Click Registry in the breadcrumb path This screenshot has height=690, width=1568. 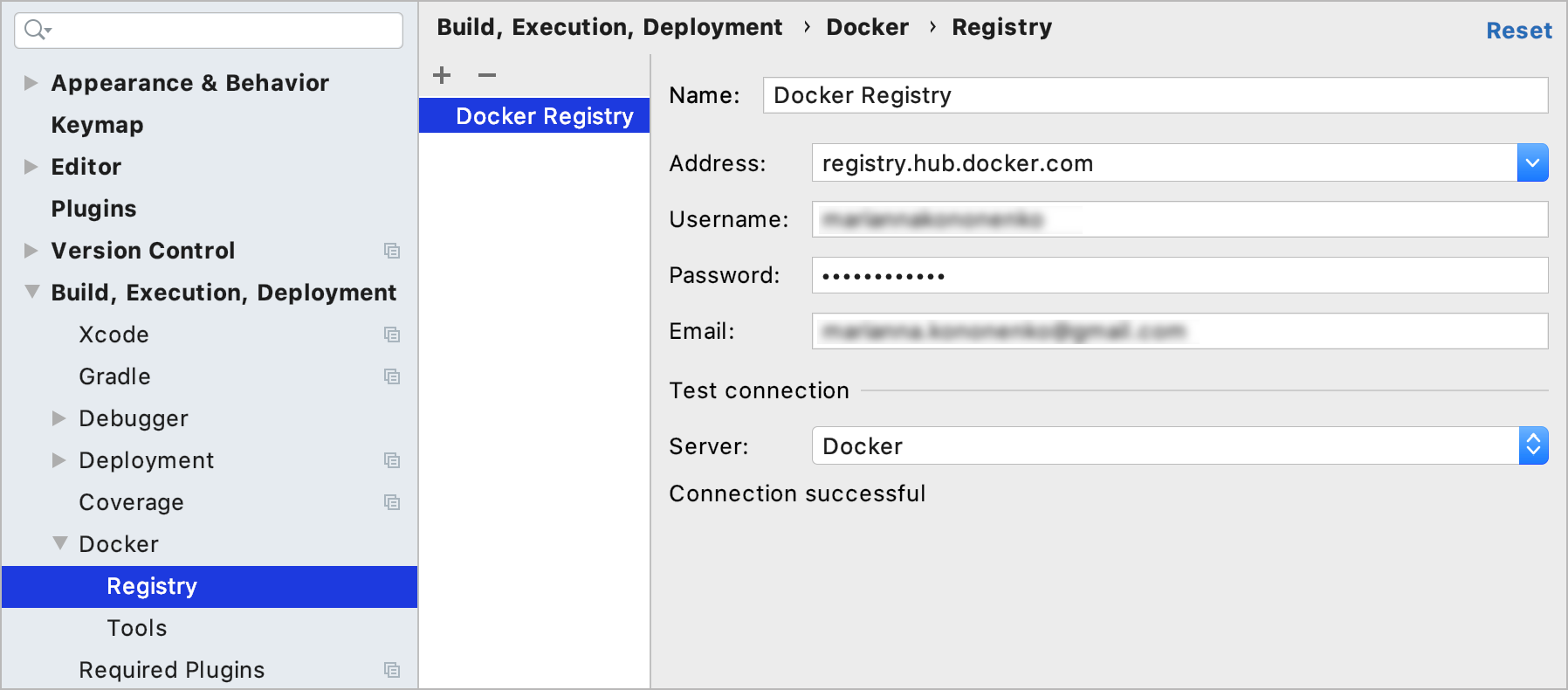tap(1001, 27)
